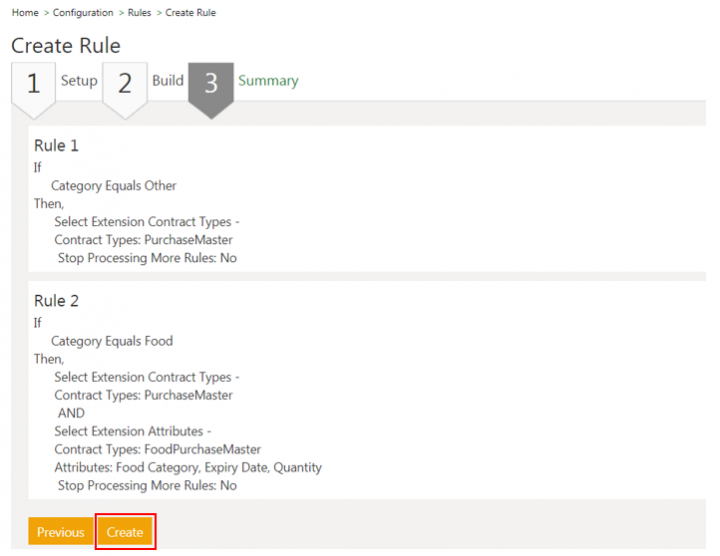Select the Summary step label
The image size is (720, 556).
[268, 81]
